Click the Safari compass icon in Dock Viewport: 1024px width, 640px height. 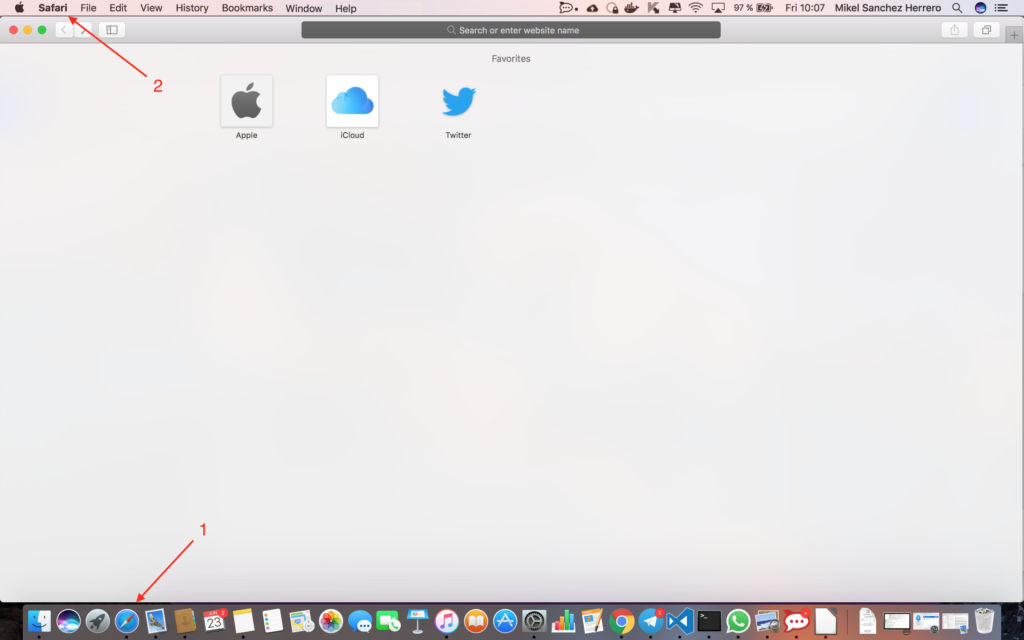[x=126, y=621]
